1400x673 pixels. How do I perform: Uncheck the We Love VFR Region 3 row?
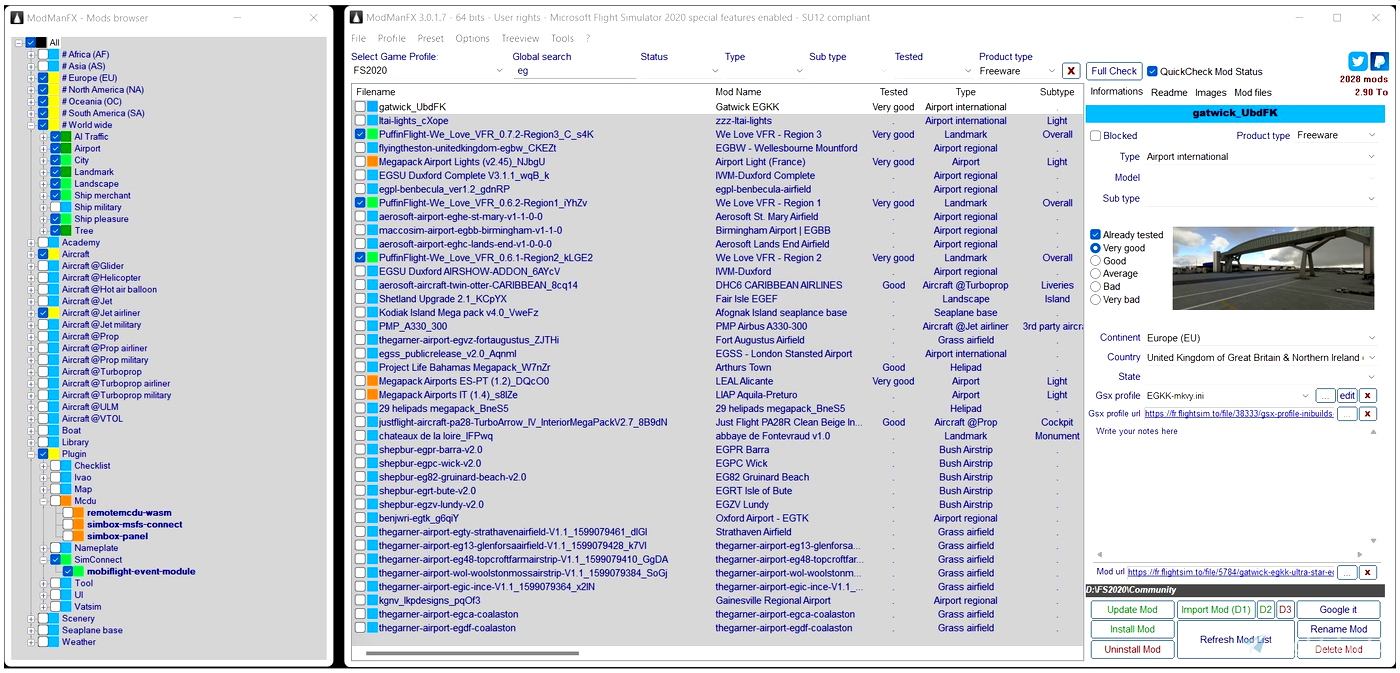click(x=360, y=134)
